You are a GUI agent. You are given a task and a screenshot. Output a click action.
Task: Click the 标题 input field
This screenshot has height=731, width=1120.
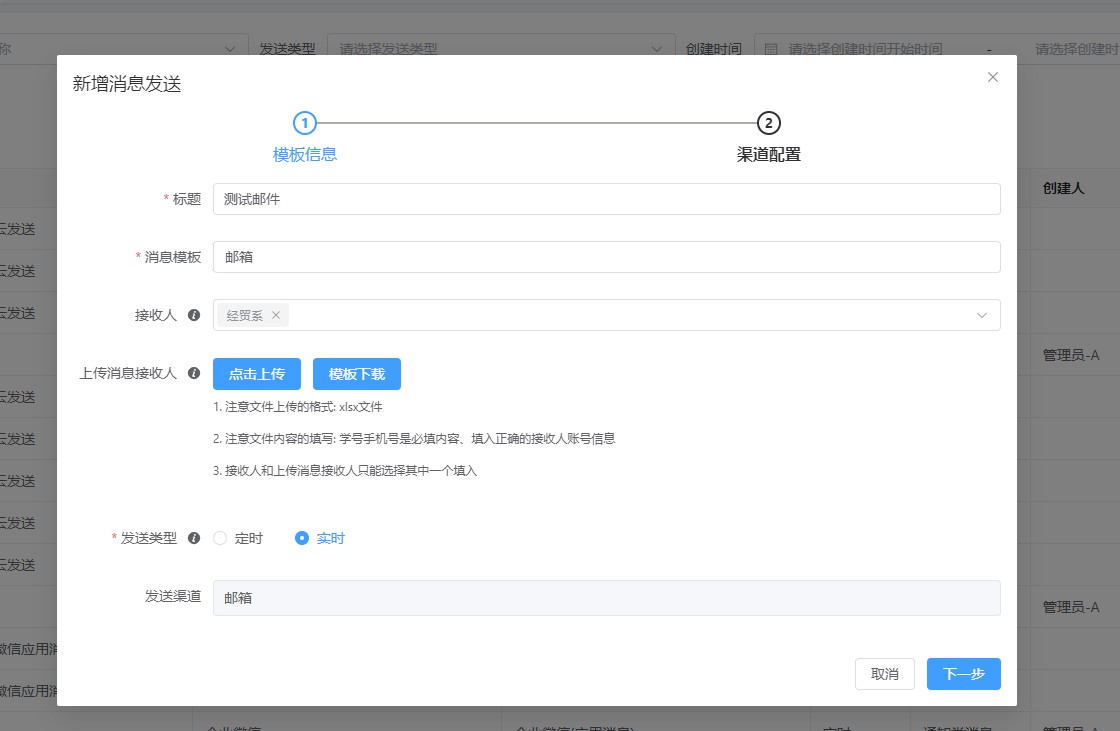tap(606, 199)
